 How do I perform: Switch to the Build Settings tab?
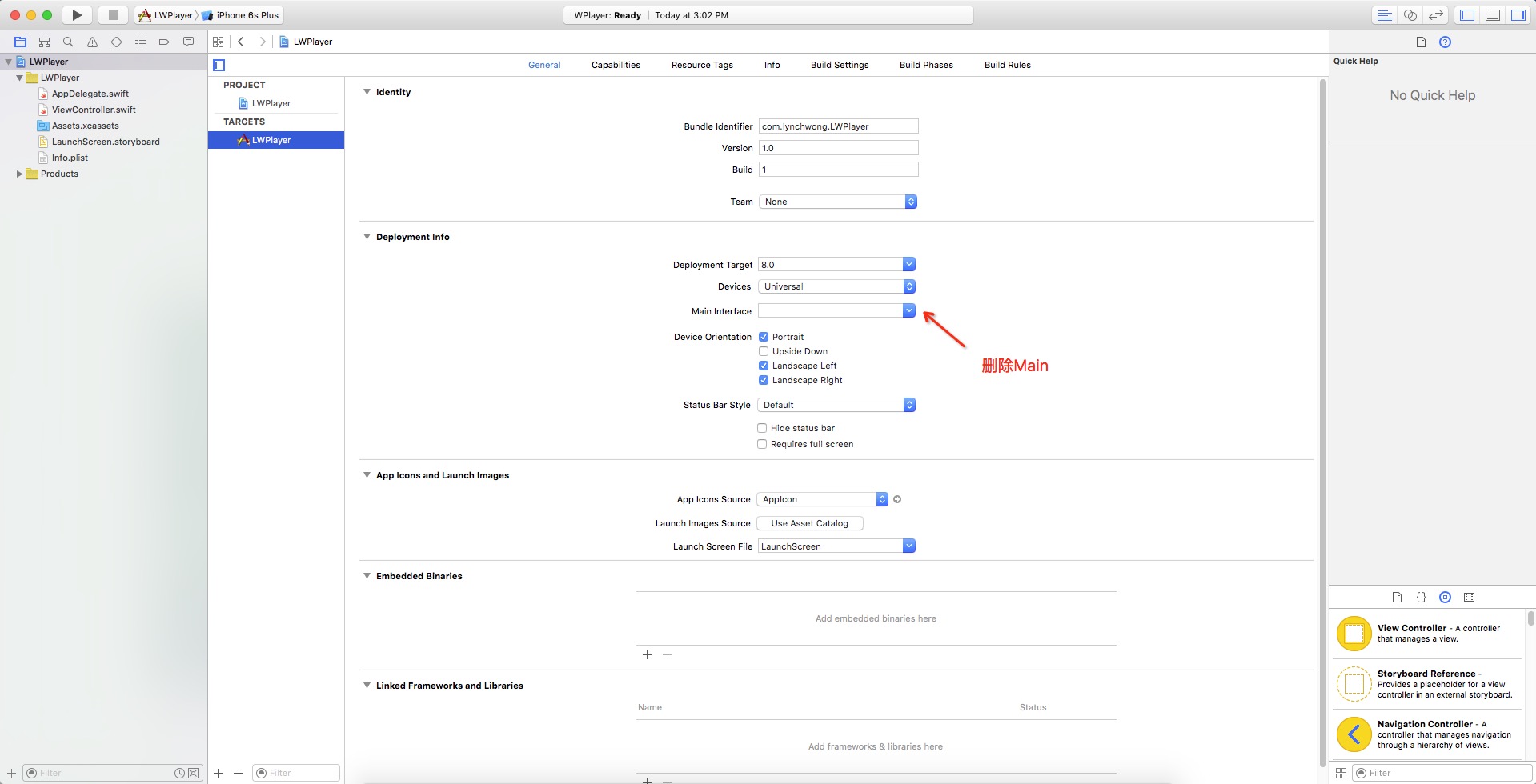pos(840,65)
